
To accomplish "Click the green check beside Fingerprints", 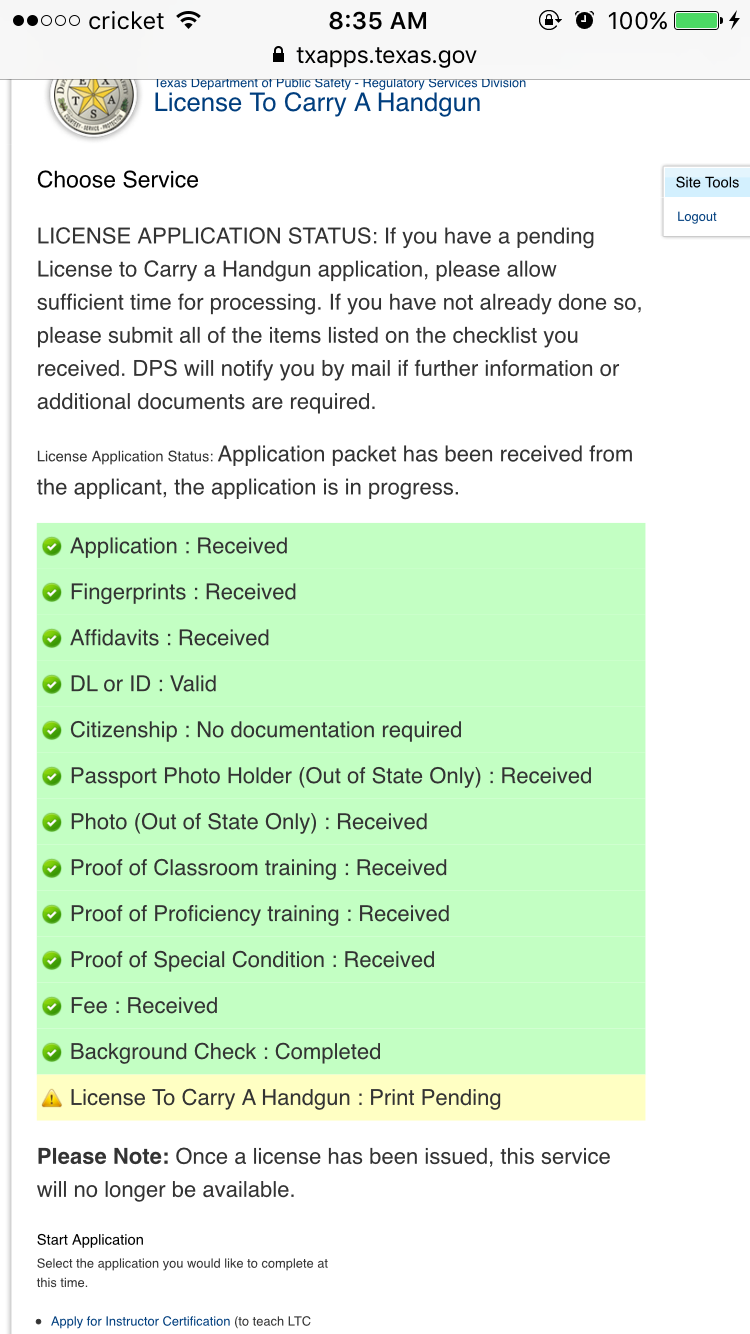I will (x=52, y=593).
